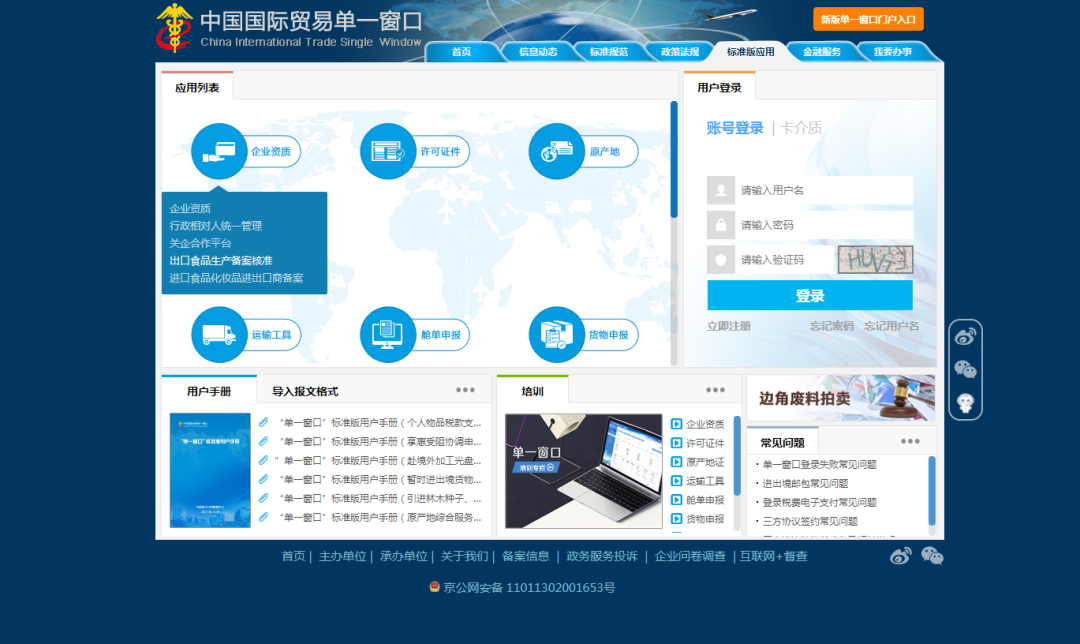This screenshot has height=644, width=1080.
Task: Choose 进口食品化妆品进出口商备案 from the submenu
Action: pyautogui.click(x=236, y=278)
